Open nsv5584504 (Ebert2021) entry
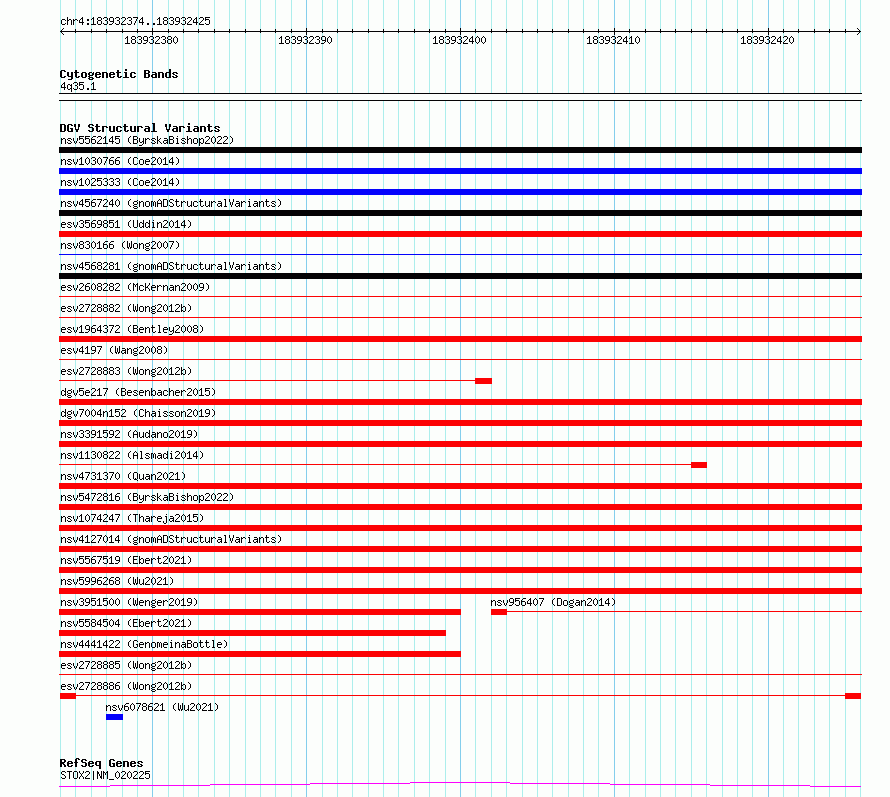 coord(126,623)
